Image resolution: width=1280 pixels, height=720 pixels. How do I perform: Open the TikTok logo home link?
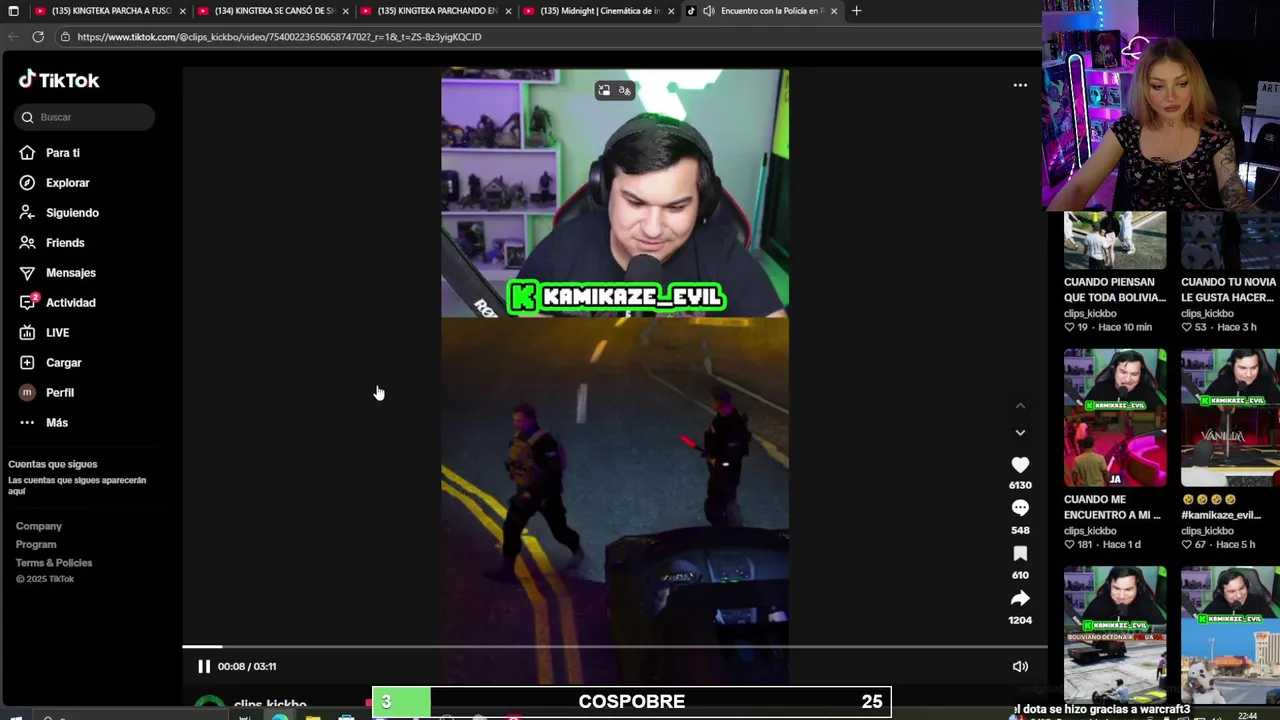(59, 80)
